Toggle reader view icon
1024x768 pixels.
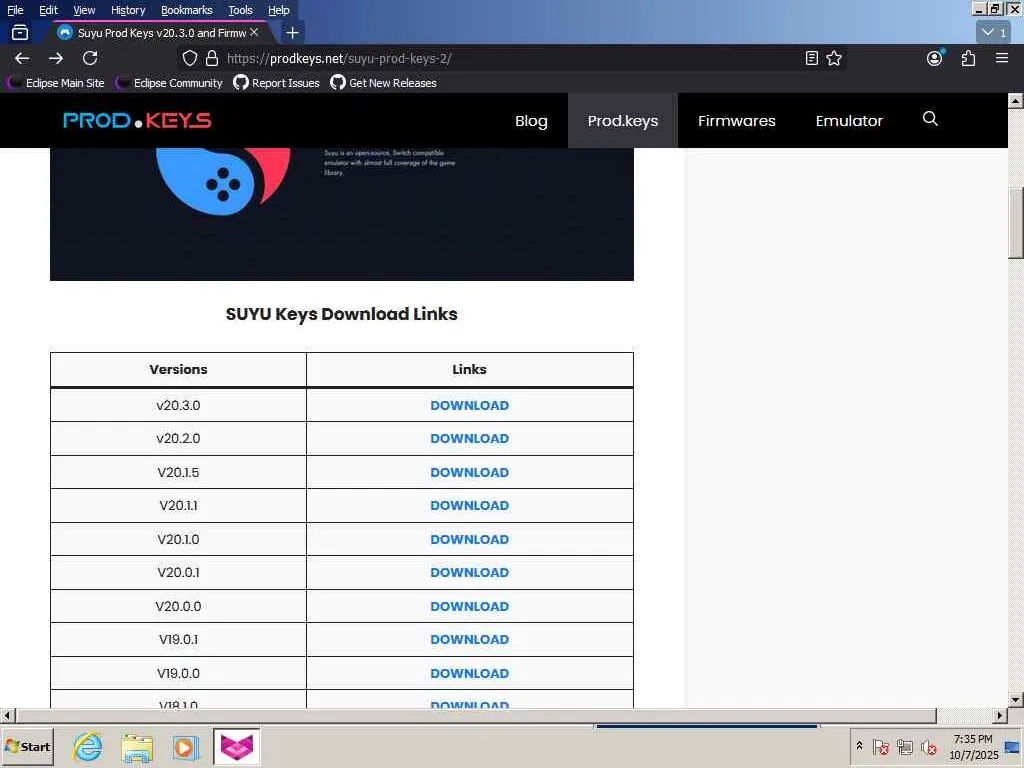click(812, 58)
